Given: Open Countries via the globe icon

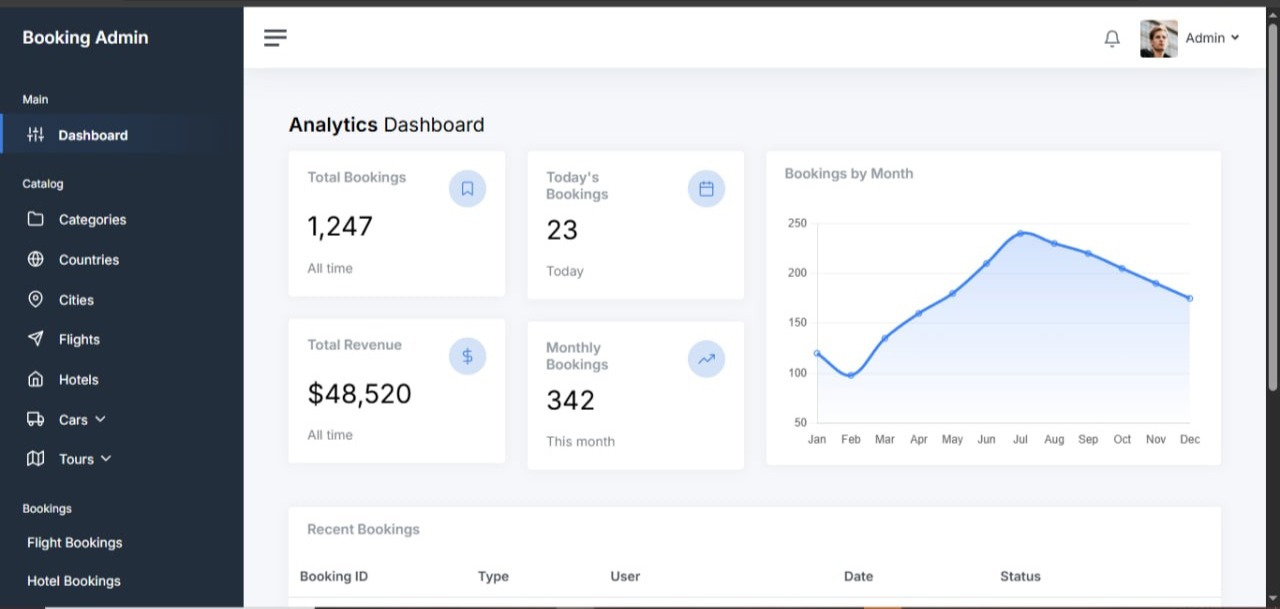Looking at the screenshot, I should (35, 259).
